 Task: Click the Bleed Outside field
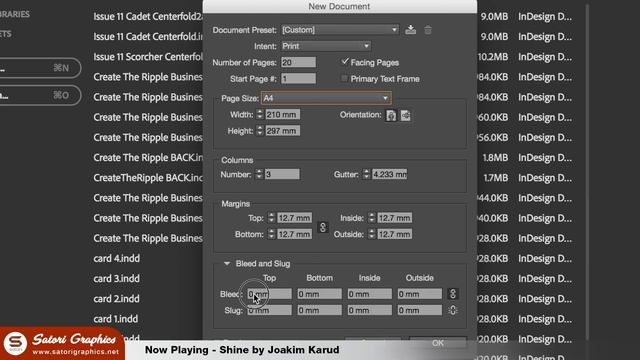tap(420, 294)
